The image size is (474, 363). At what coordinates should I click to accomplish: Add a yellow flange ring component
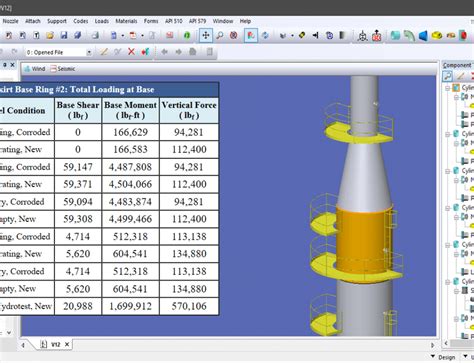pos(437,35)
